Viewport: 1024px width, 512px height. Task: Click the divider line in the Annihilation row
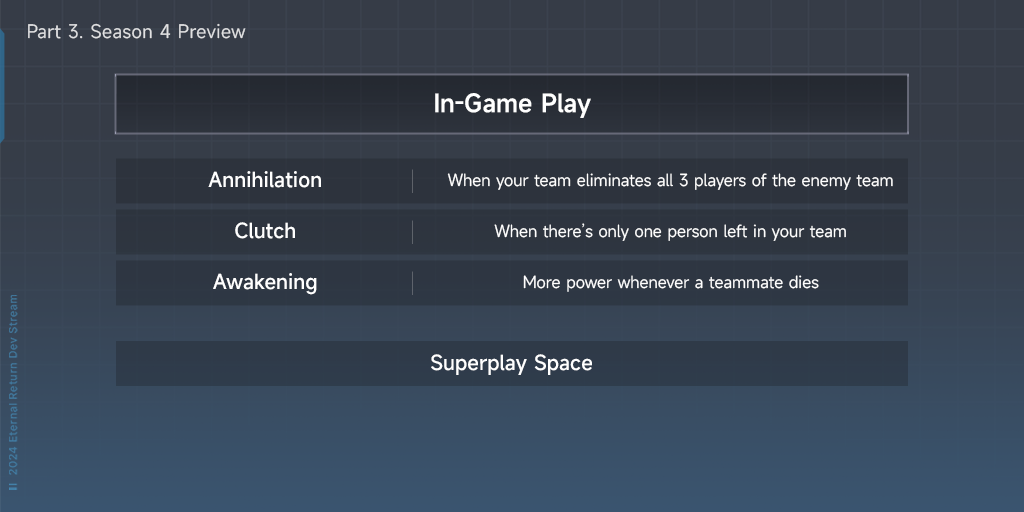point(412,181)
